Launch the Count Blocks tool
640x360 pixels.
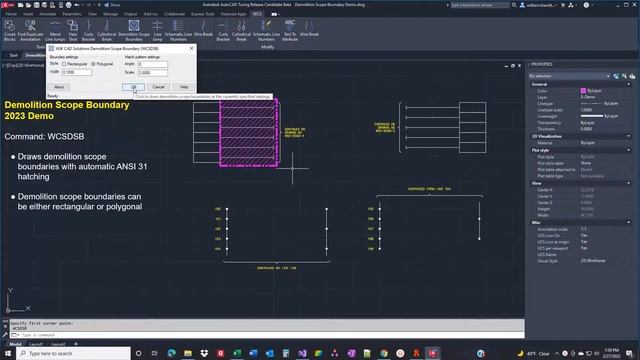coord(9,30)
